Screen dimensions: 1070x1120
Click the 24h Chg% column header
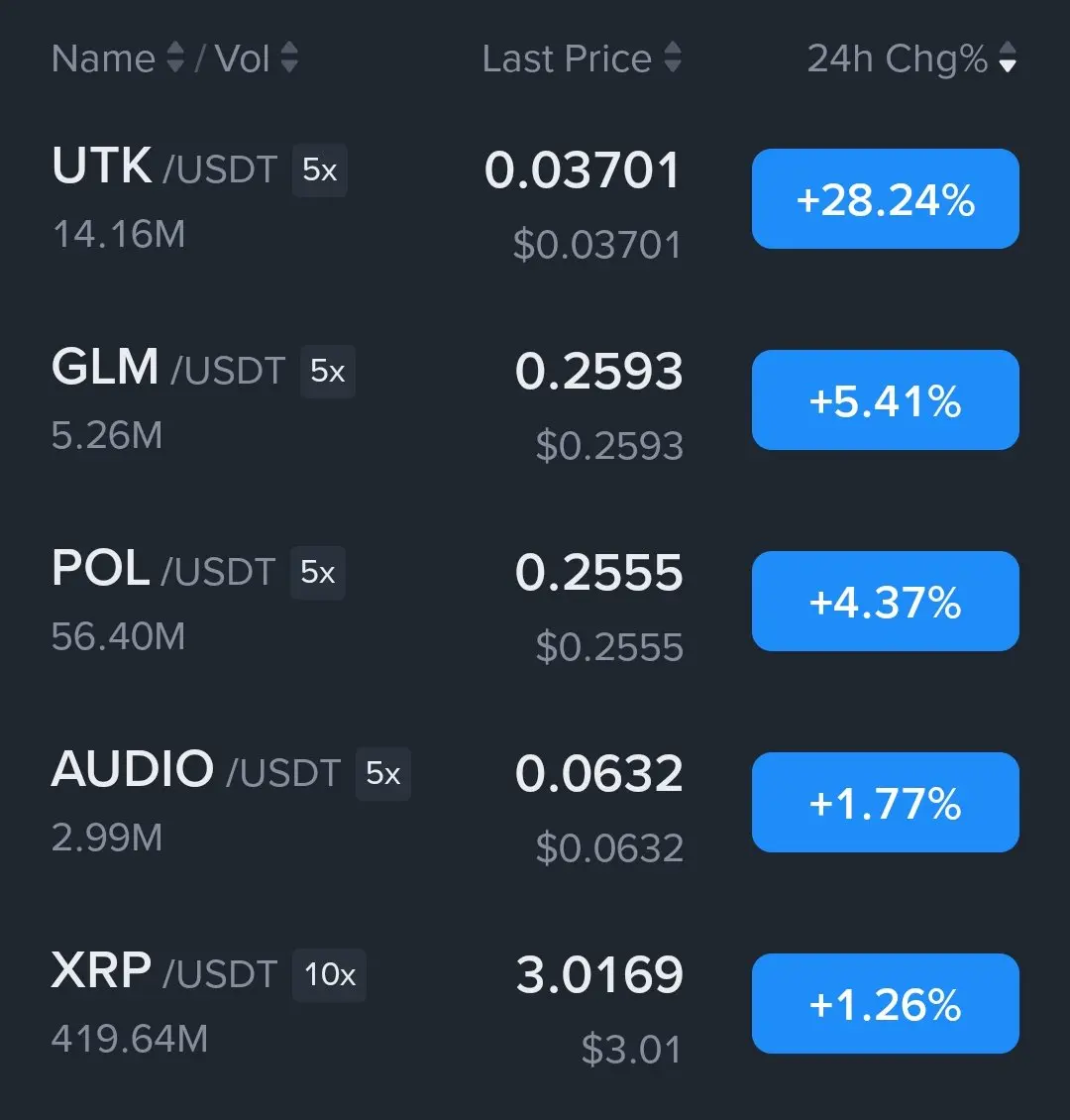(x=898, y=58)
